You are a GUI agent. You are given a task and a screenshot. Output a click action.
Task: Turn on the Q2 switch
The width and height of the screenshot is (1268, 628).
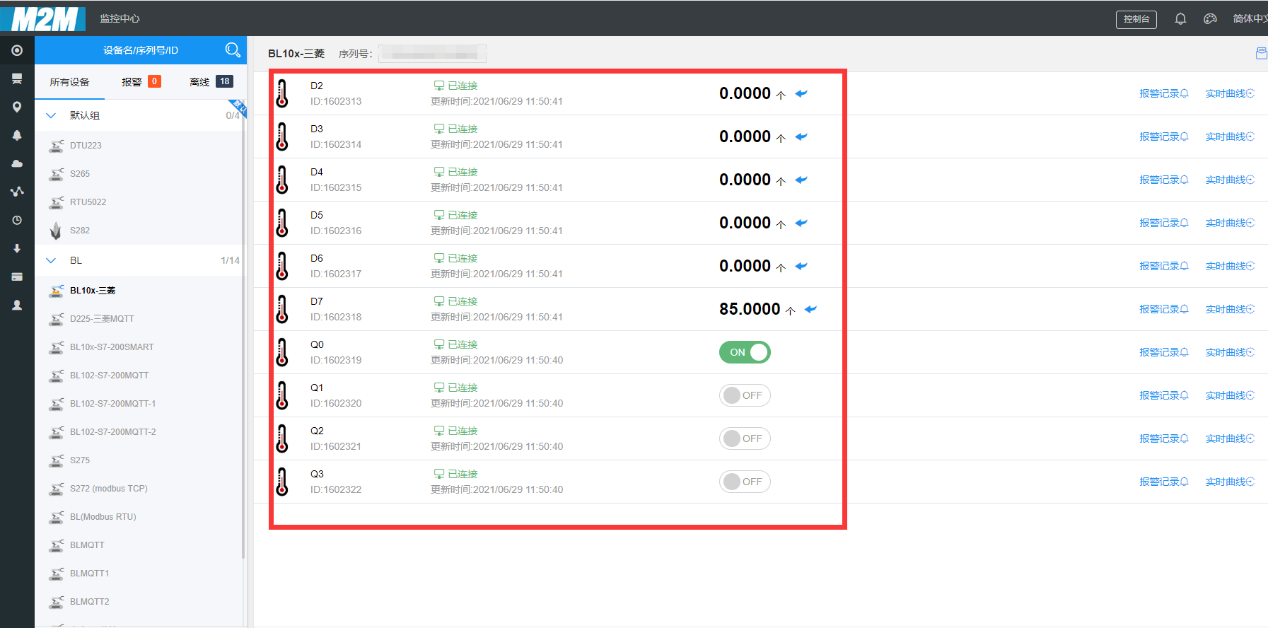coord(745,438)
